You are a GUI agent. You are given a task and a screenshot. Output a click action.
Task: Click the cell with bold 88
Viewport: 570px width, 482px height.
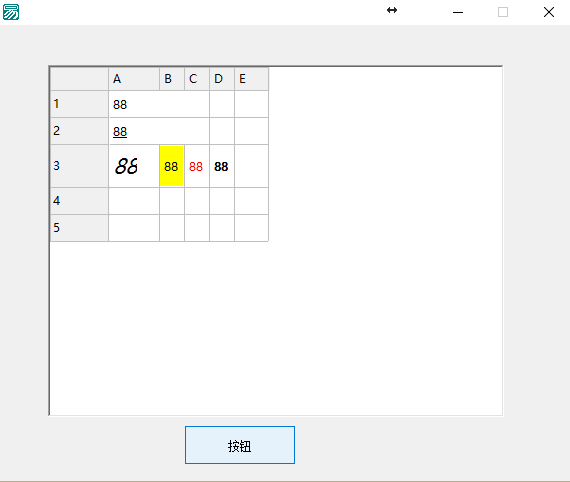pos(222,166)
